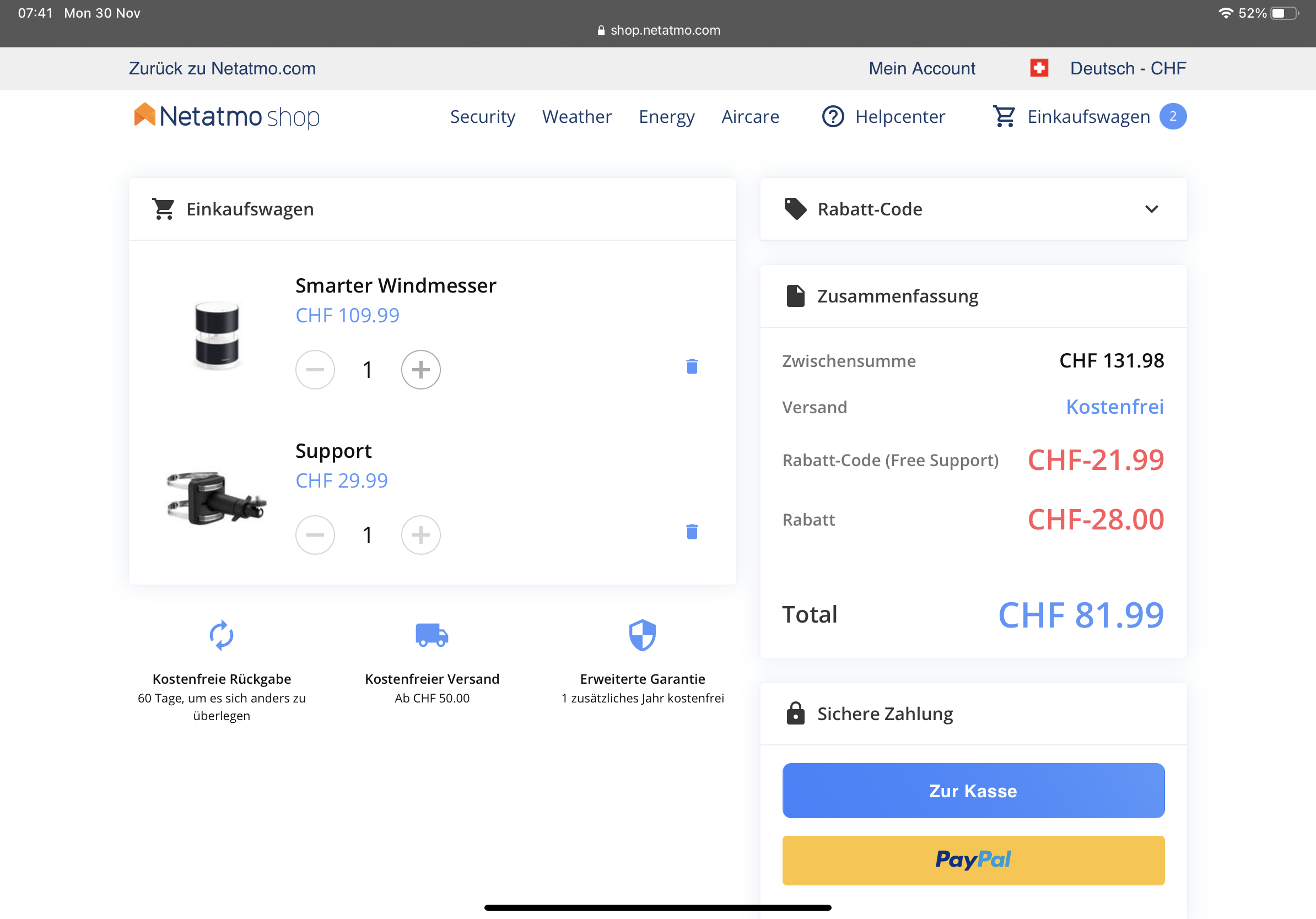
Task: Expand the Rabatt-Code section chevron
Action: [x=1152, y=209]
